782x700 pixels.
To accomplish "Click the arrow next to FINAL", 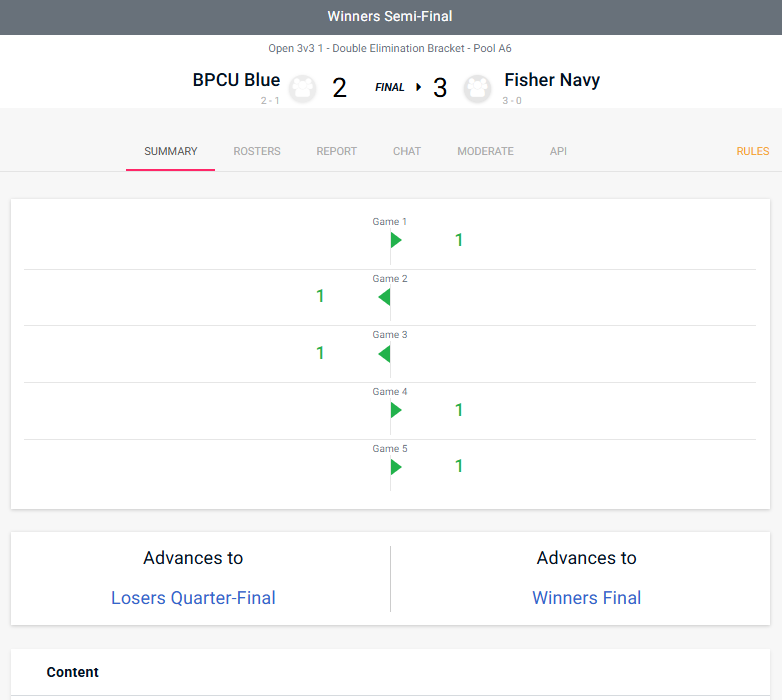I will (x=418, y=87).
